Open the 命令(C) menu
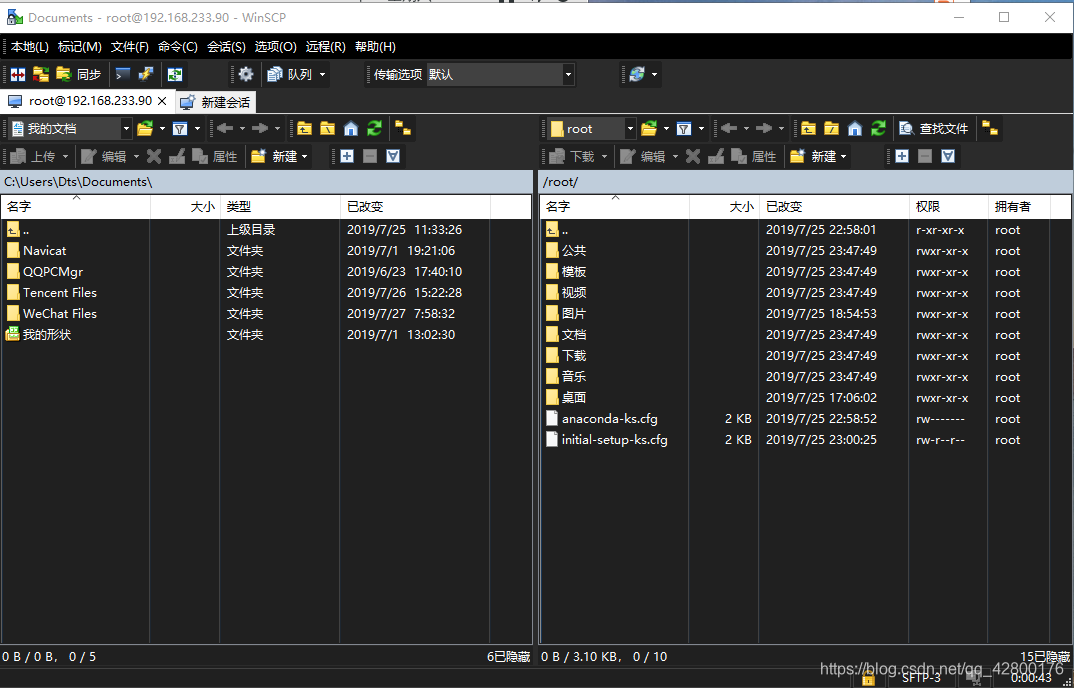The image size is (1074, 688). pos(178,47)
